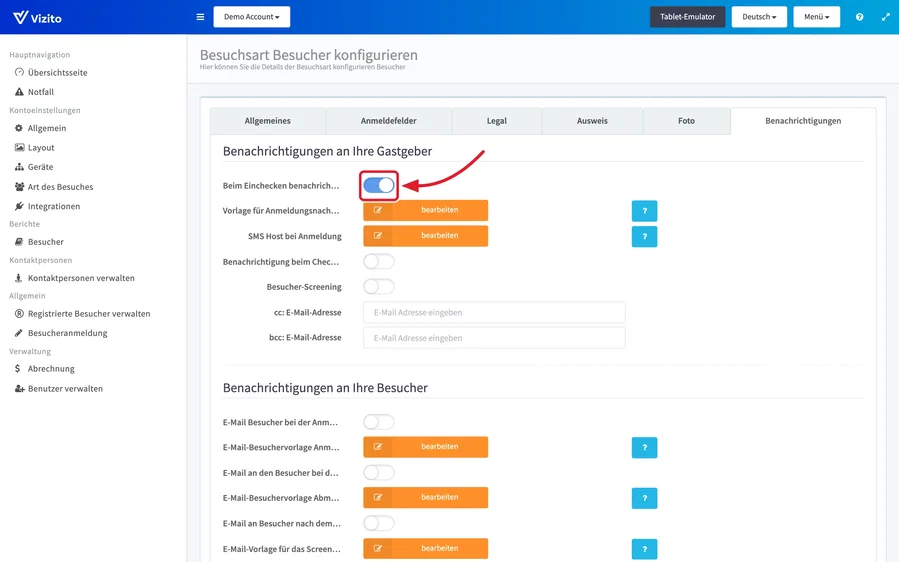Edit SMS Host bei Anmeldung template
This screenshot has height=562, width=899.
425,236
